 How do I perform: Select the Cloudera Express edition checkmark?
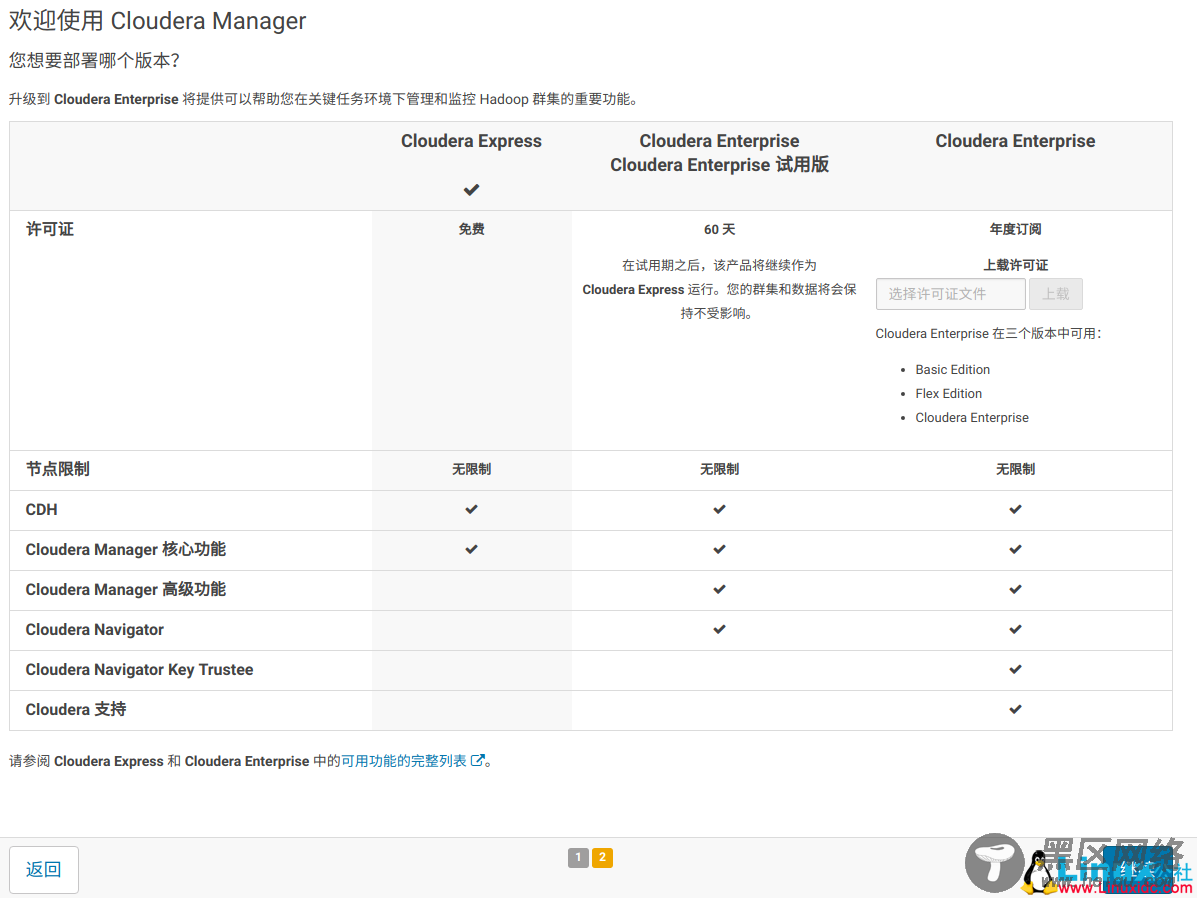(471, 189)
